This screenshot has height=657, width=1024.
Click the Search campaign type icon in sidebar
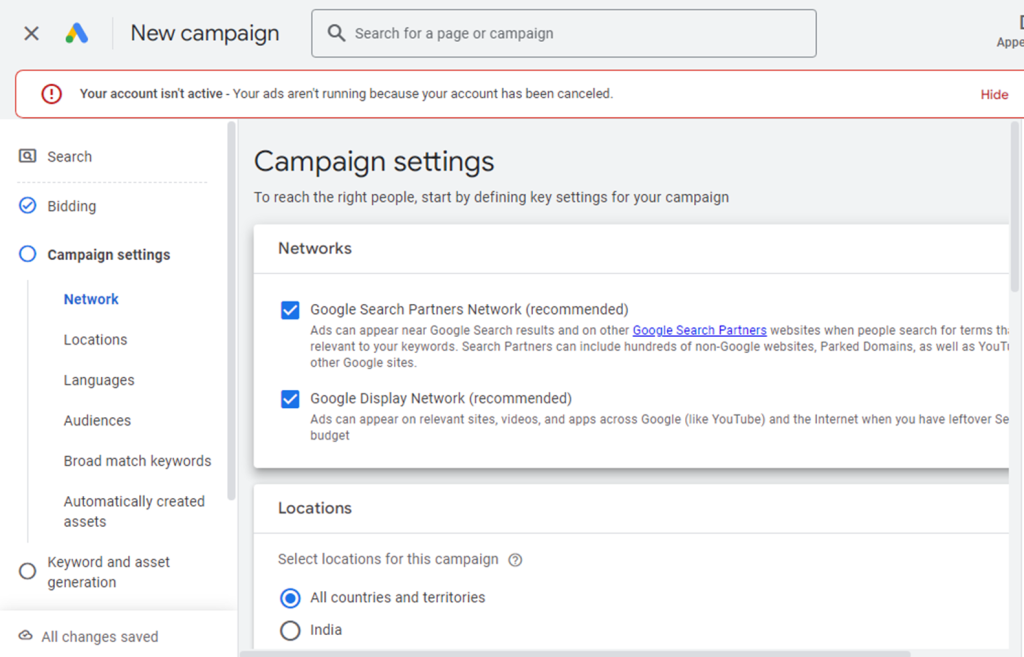coord(27,156)
